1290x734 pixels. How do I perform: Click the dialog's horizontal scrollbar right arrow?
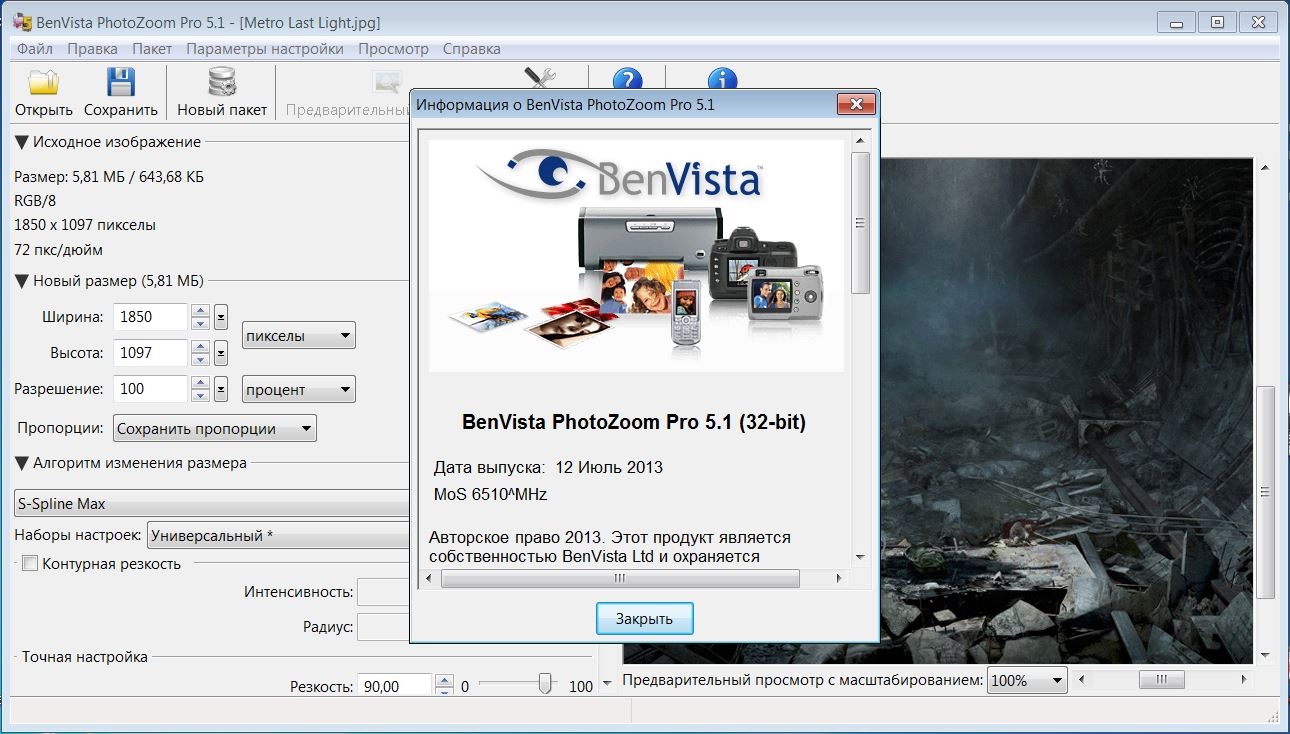838,578
